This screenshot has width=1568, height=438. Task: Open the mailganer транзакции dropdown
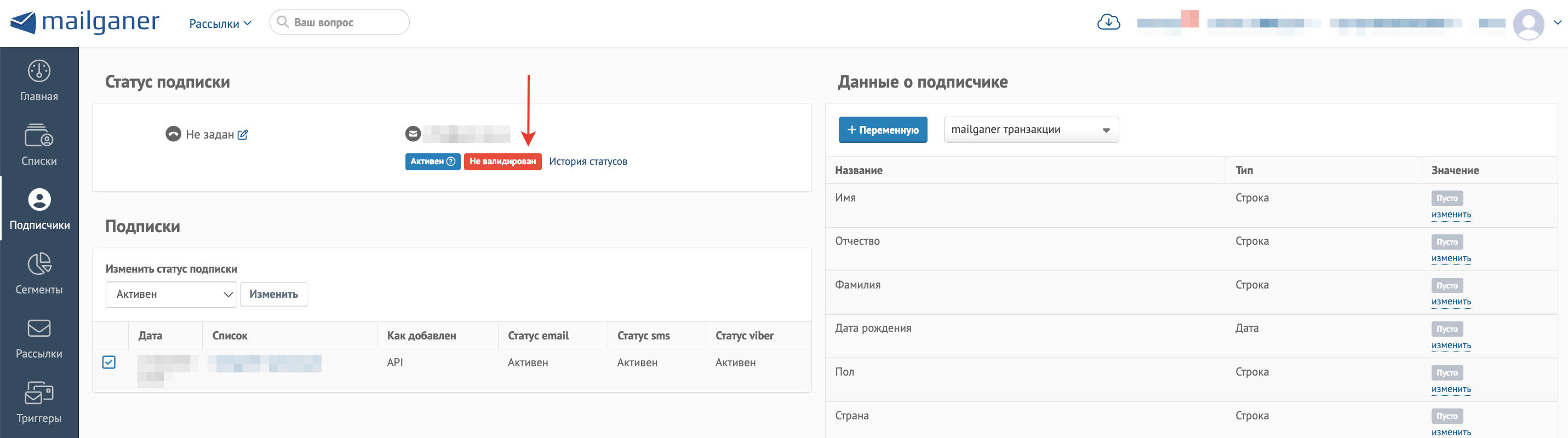coord(1031,130)
